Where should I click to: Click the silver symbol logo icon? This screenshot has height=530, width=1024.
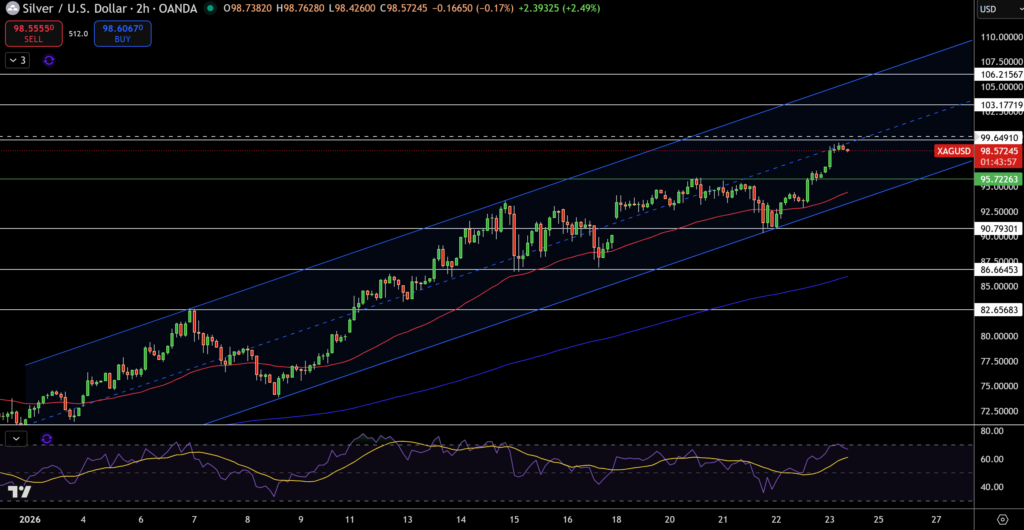tap(11, 9)
